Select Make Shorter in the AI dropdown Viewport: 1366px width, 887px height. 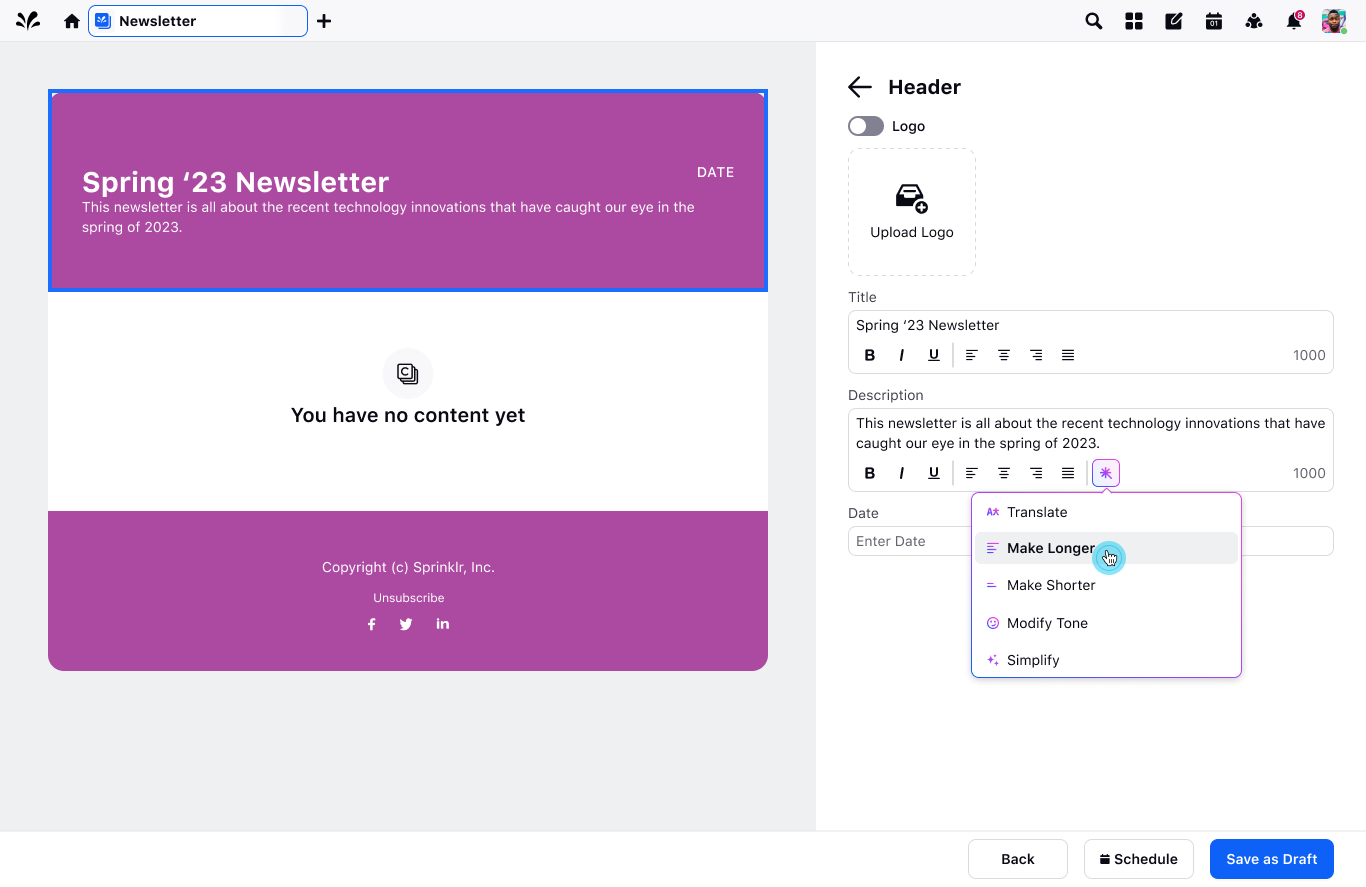(1051, 585)
